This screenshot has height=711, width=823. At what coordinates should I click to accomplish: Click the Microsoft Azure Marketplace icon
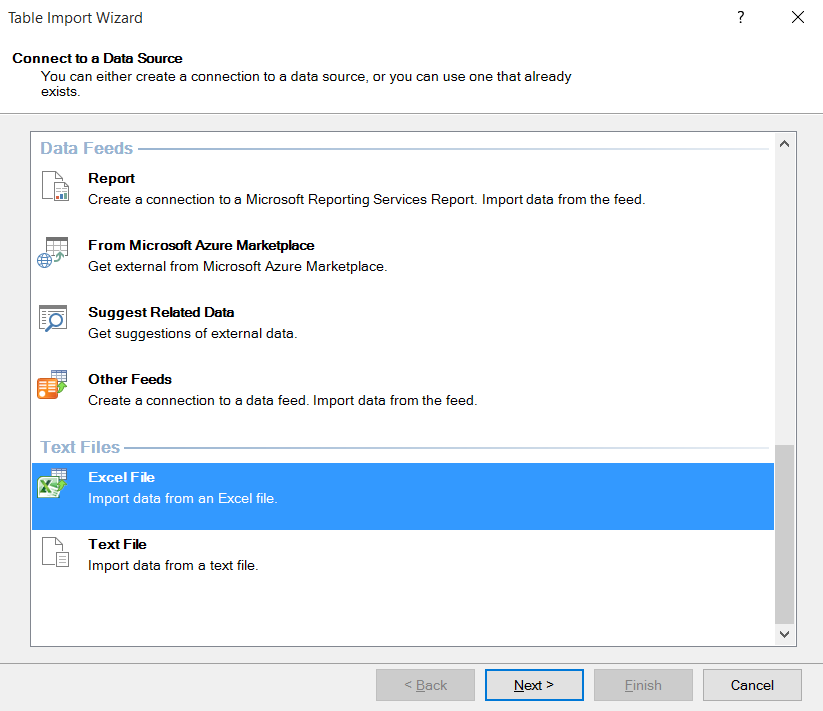point(52,253)
